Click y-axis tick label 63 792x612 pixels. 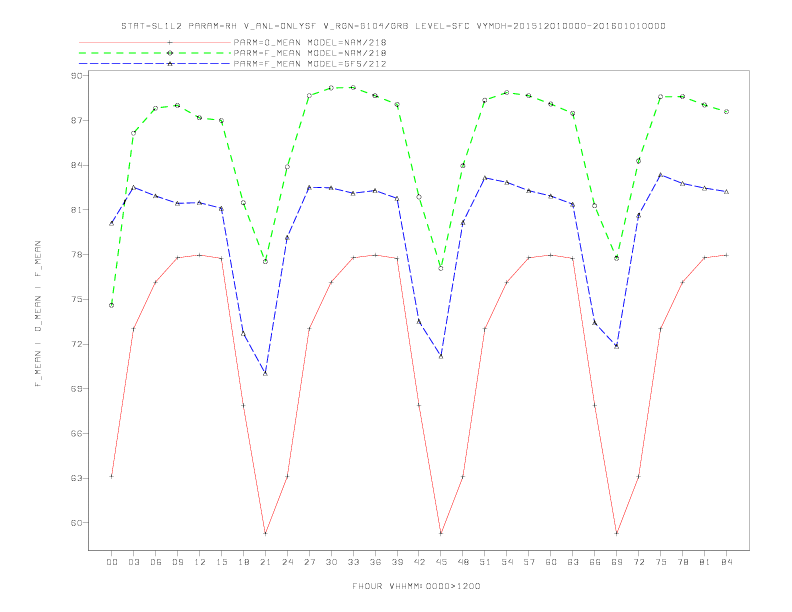[x=77, y=478]
